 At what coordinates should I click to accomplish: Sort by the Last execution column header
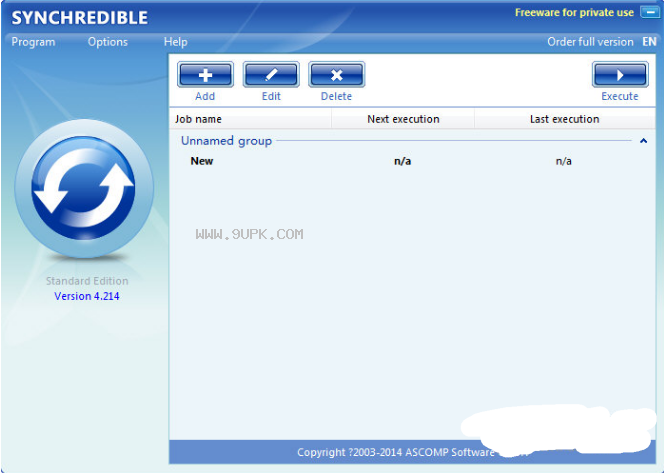coord(565,119)
